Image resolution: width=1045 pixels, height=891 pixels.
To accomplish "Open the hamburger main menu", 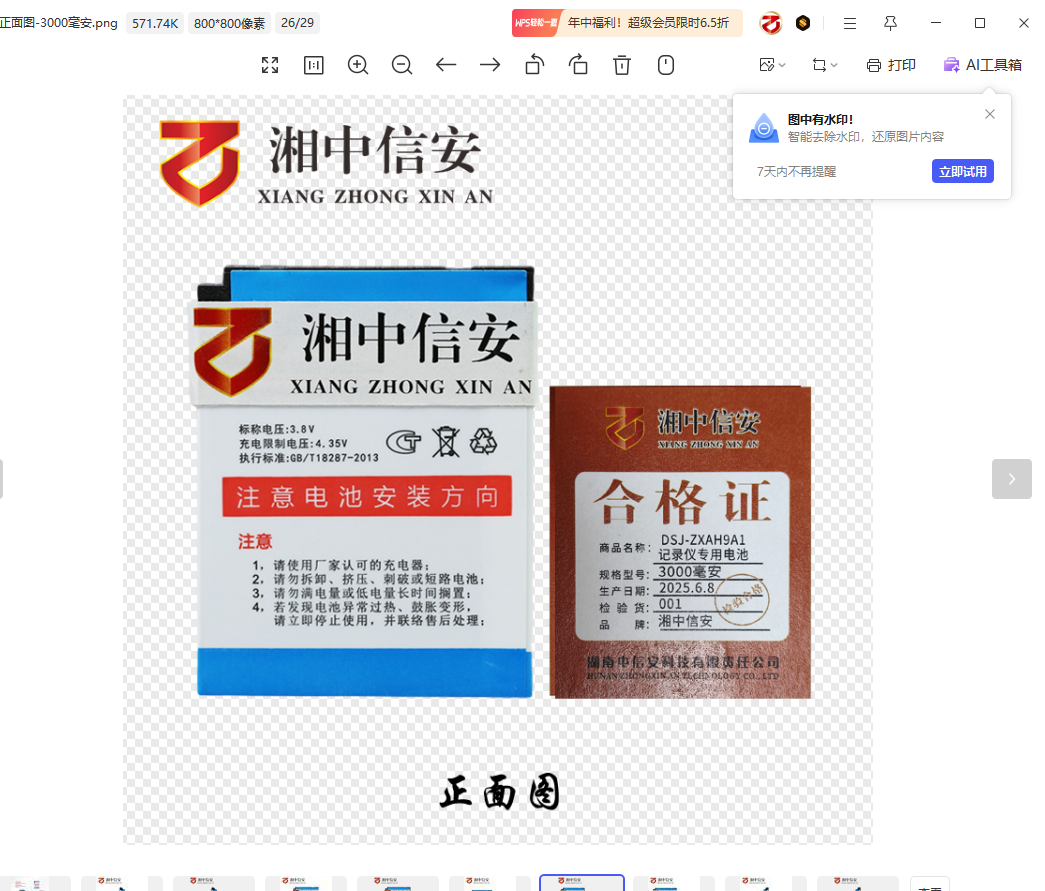I will (x=849, y=23).
